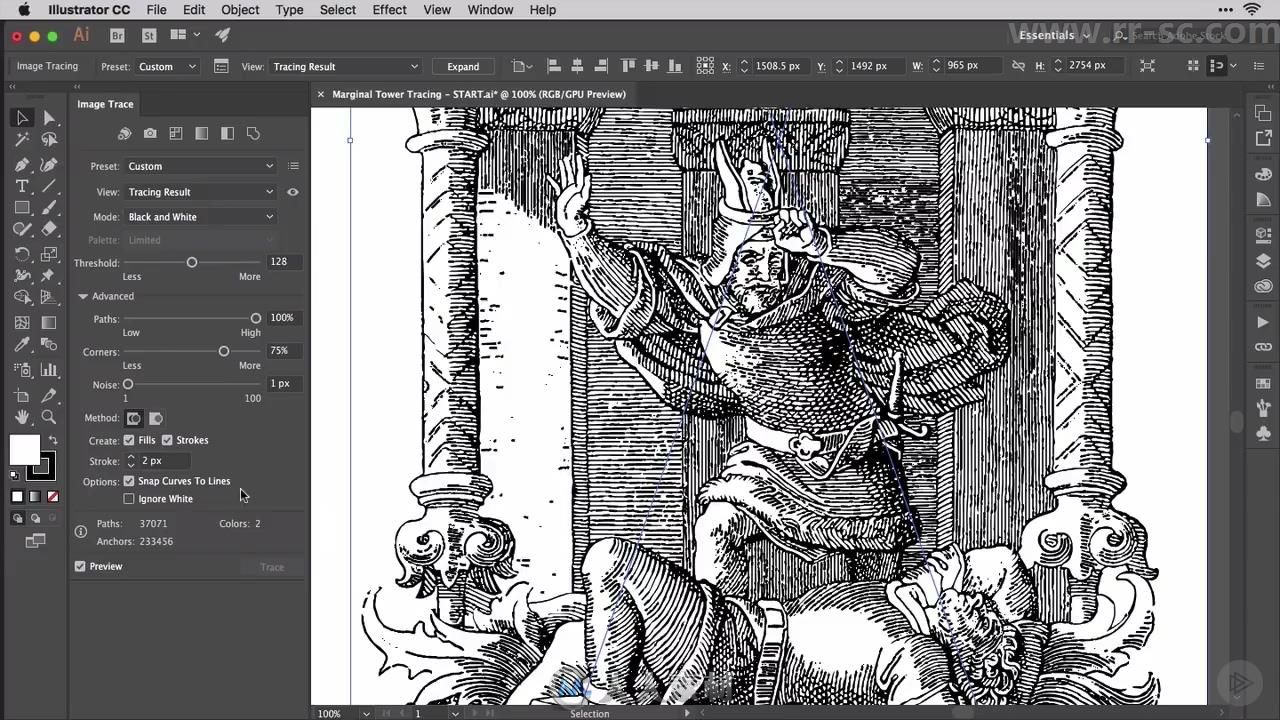Open the View dropdown in Image Trace panel
1280x720 pixels.
[x=200, y=192]
